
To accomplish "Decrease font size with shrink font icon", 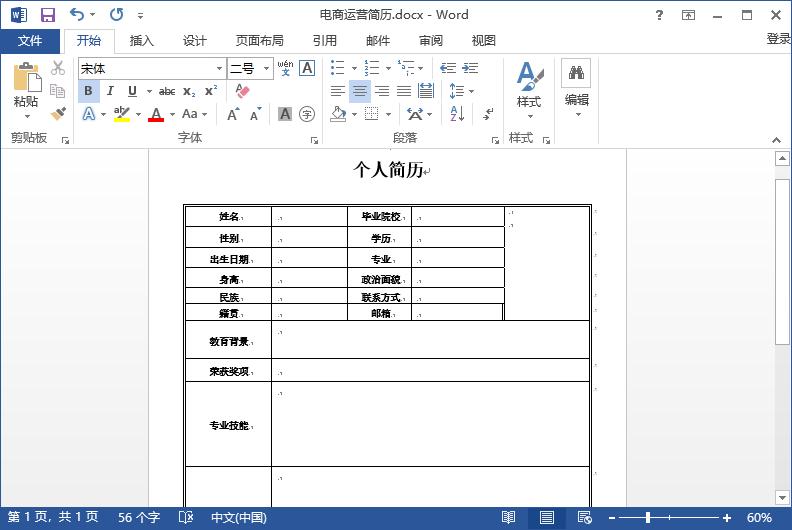I will pos(256,114).
